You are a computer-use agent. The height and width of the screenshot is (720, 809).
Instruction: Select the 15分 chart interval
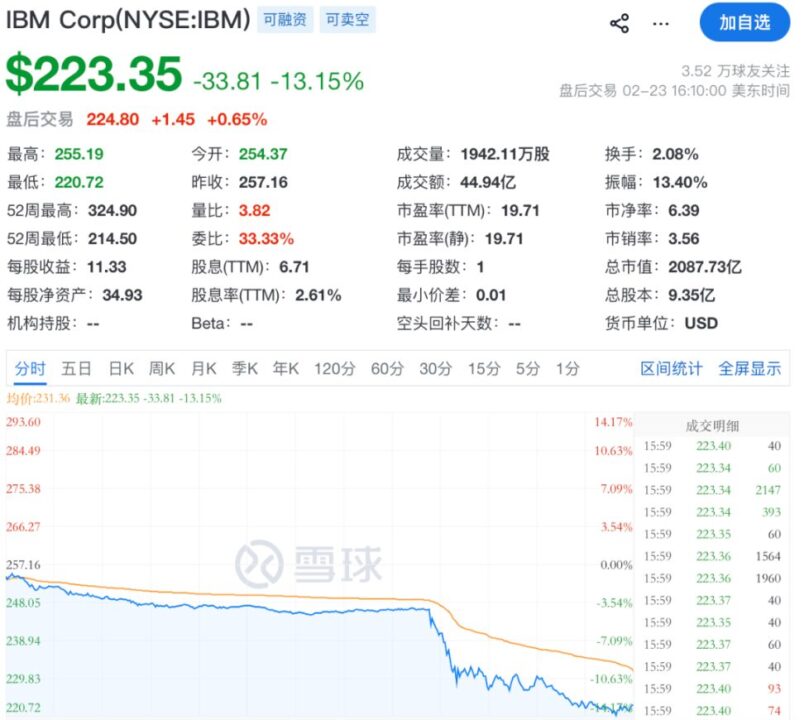pyautogui.click(x=484, y=368)
